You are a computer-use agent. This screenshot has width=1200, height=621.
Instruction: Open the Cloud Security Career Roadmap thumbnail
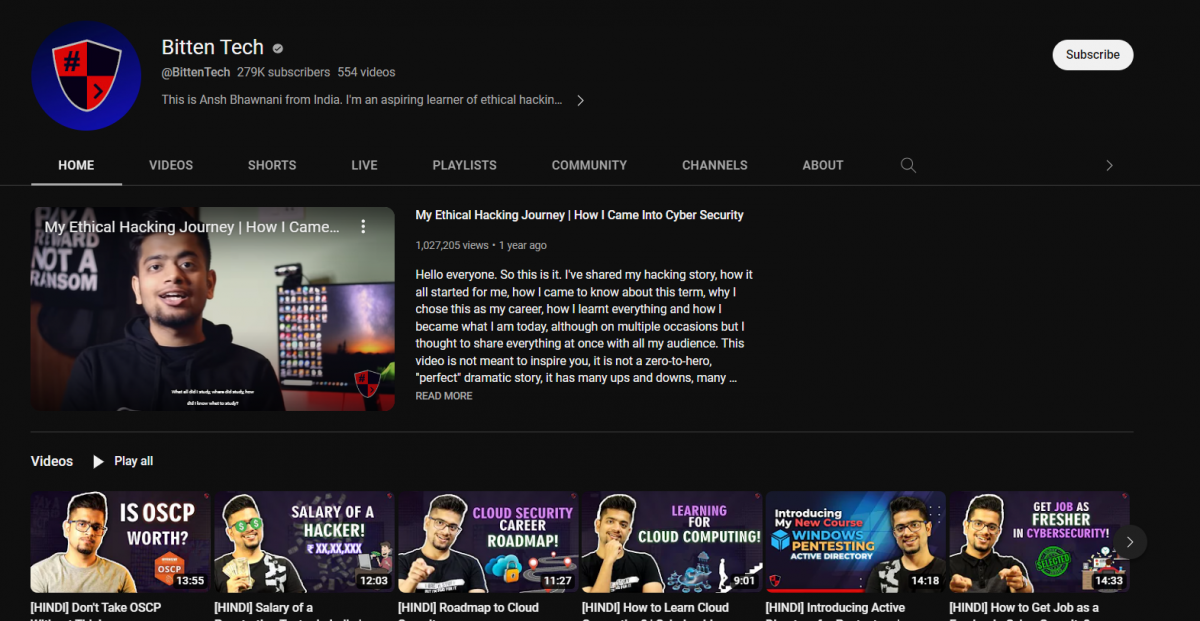pyautogui.click(x=488, y=542)
